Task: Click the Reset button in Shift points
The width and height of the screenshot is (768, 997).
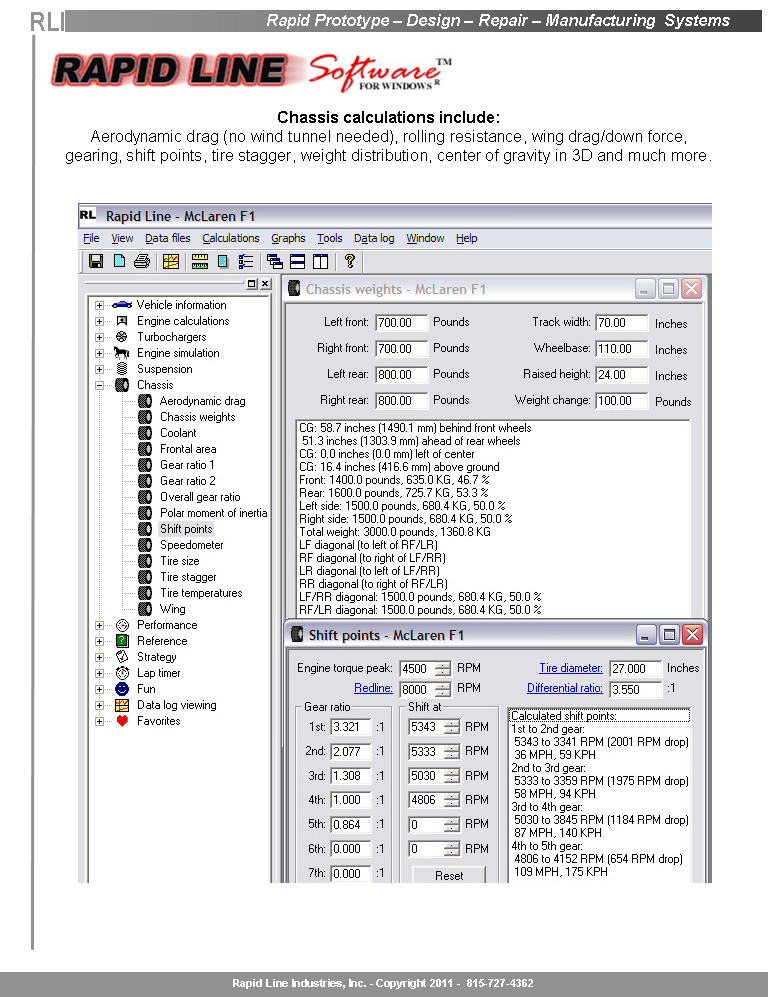Action: point(449,875)
